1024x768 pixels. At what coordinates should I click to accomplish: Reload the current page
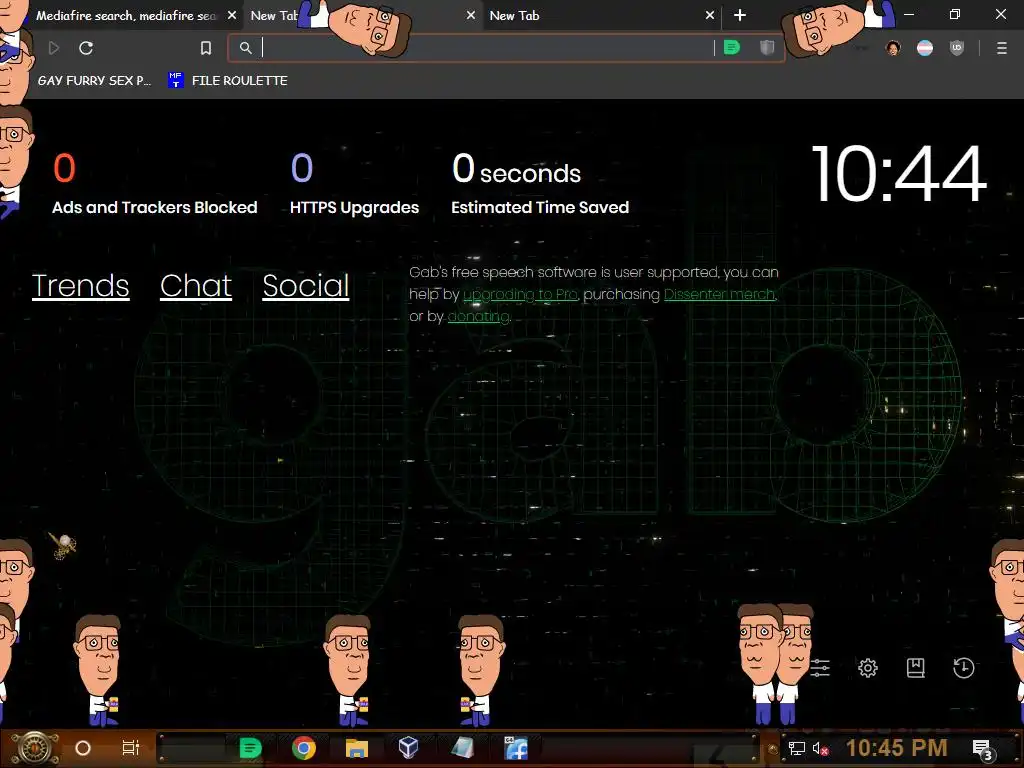coord(86,48)
